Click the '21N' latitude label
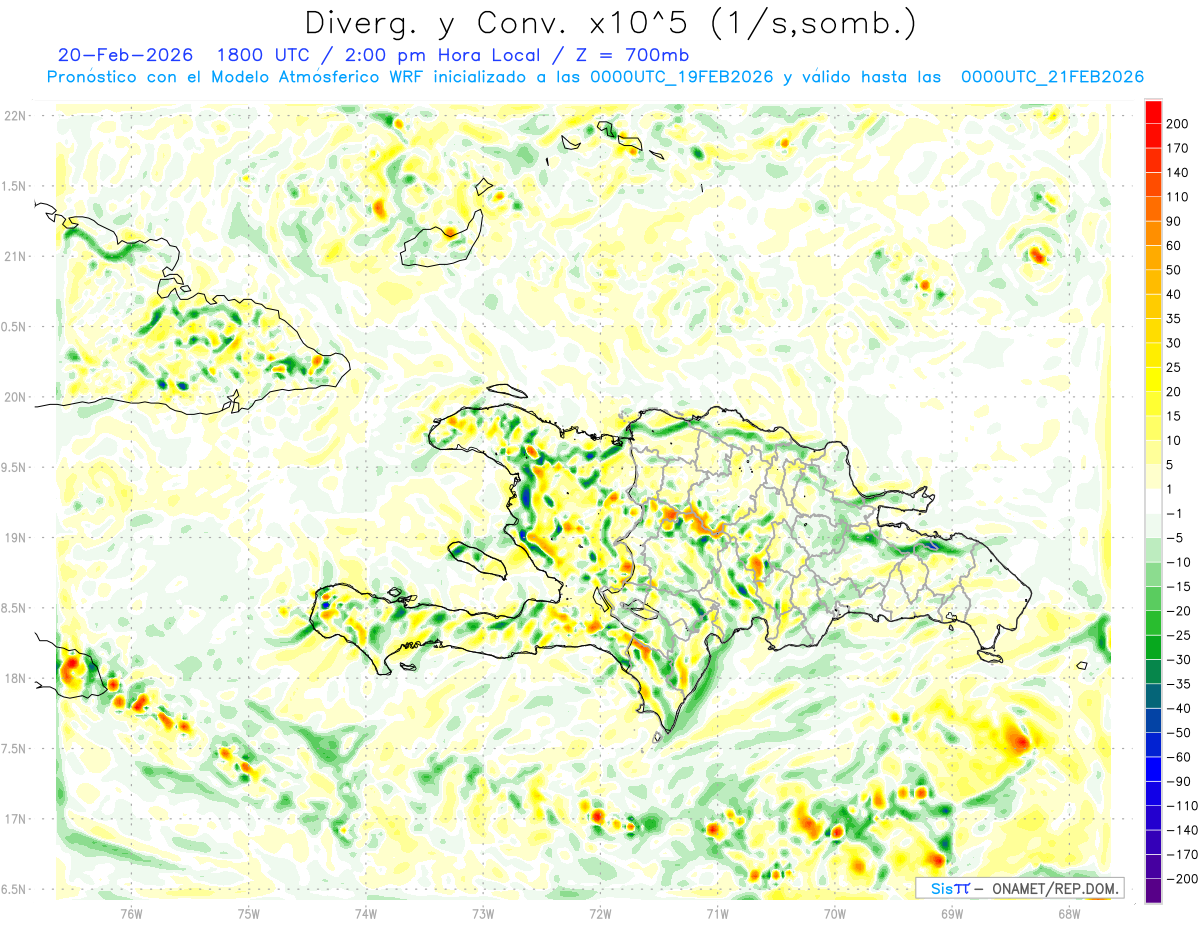 point(15,257)
